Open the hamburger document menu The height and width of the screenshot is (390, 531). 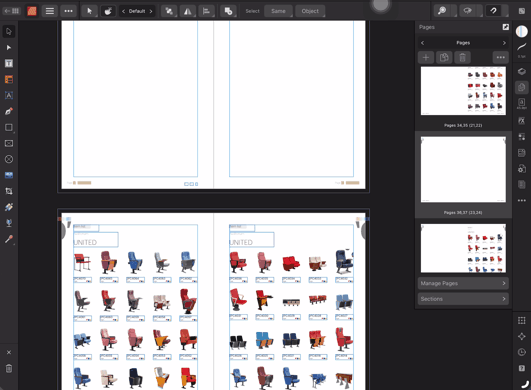pos(50,11)
